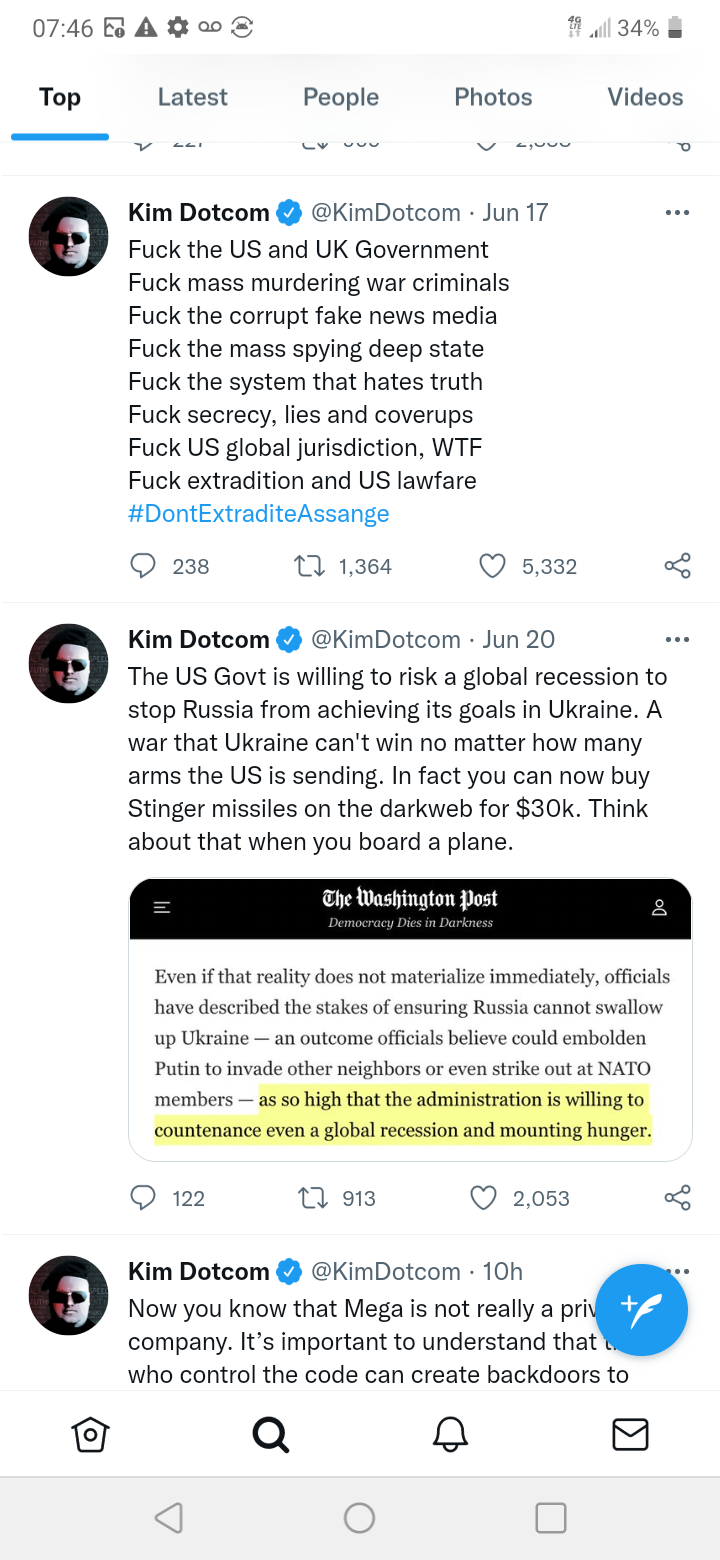This screenshot has width=720, height=1560.
Task: Share the Jun 17 tweet
Action: pyautogui.click(x=677, y=566)
